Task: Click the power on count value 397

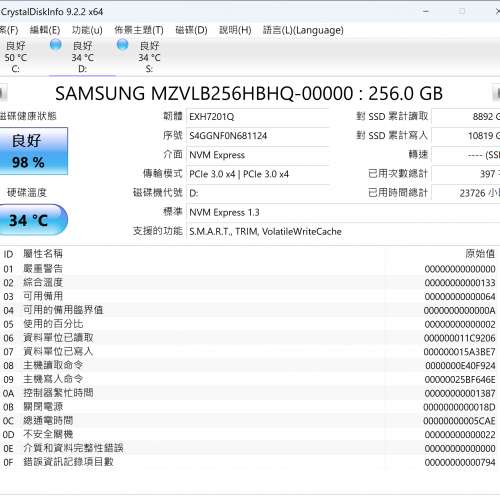Action: [x=466, y=174]
